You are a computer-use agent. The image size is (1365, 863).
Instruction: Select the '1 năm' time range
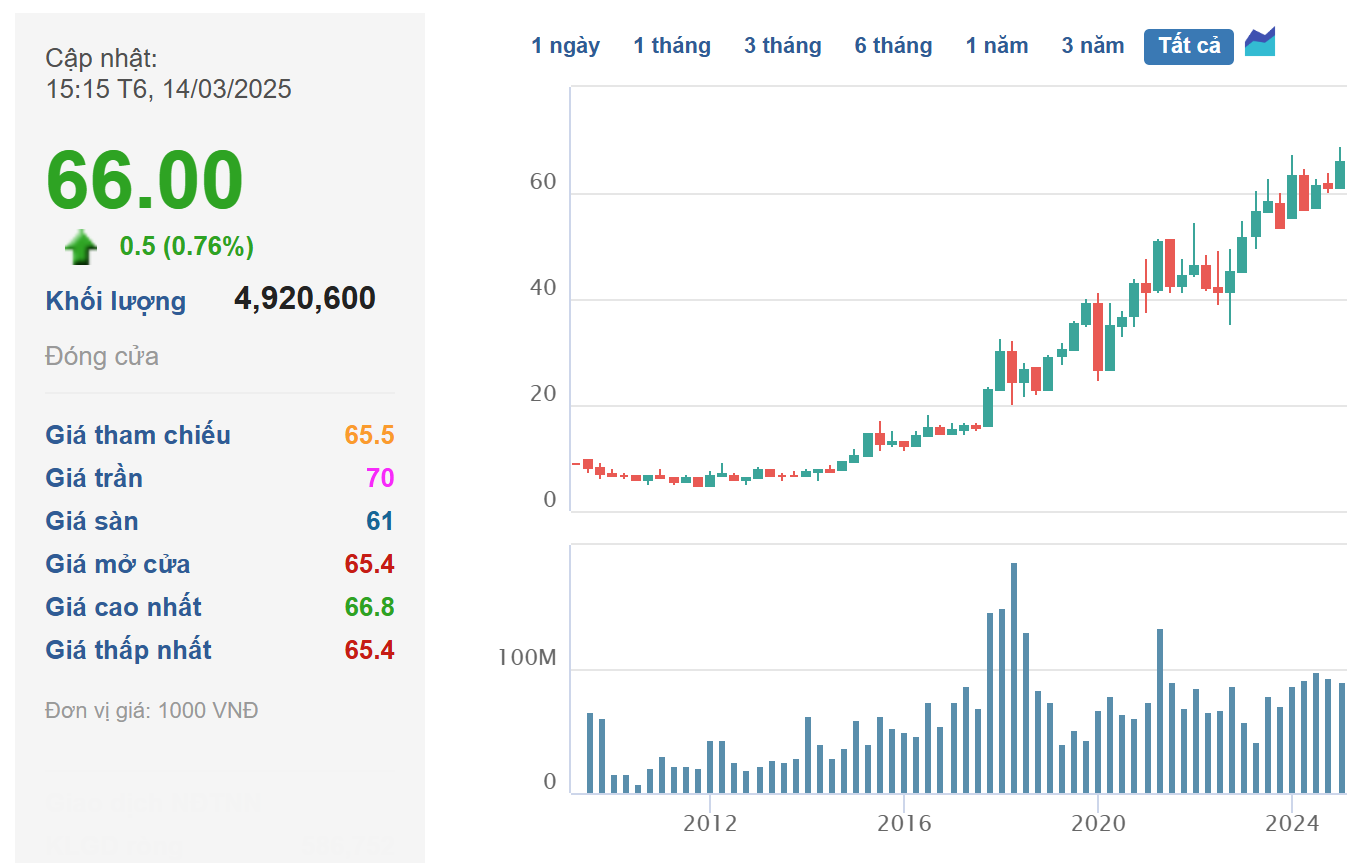tap(997, 46)
